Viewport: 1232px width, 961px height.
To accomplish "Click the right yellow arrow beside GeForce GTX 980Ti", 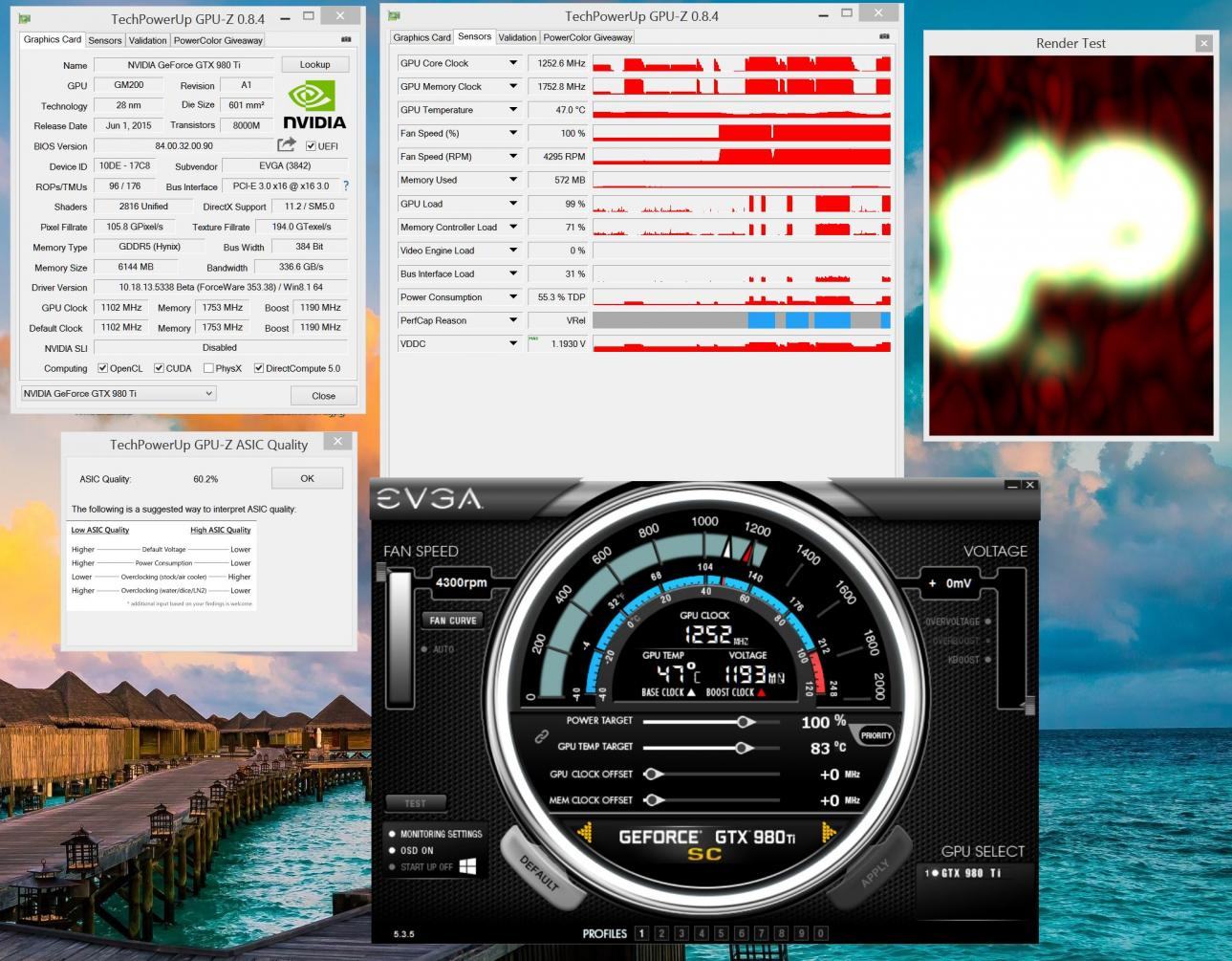I will click(x=828, y=833).
